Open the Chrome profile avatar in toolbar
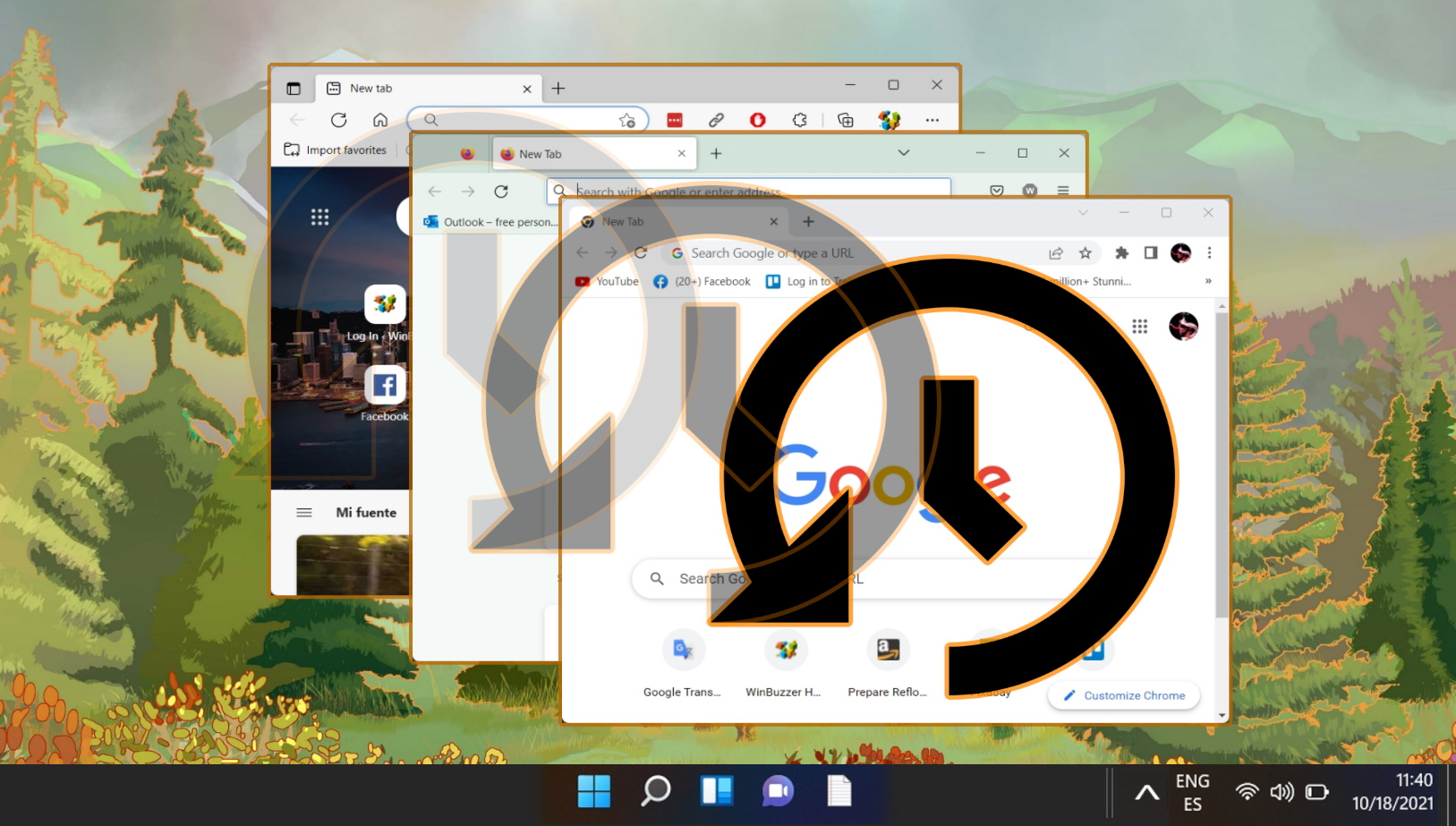The width and height of the screenshot is (1456, 826). pos(1180,253)
